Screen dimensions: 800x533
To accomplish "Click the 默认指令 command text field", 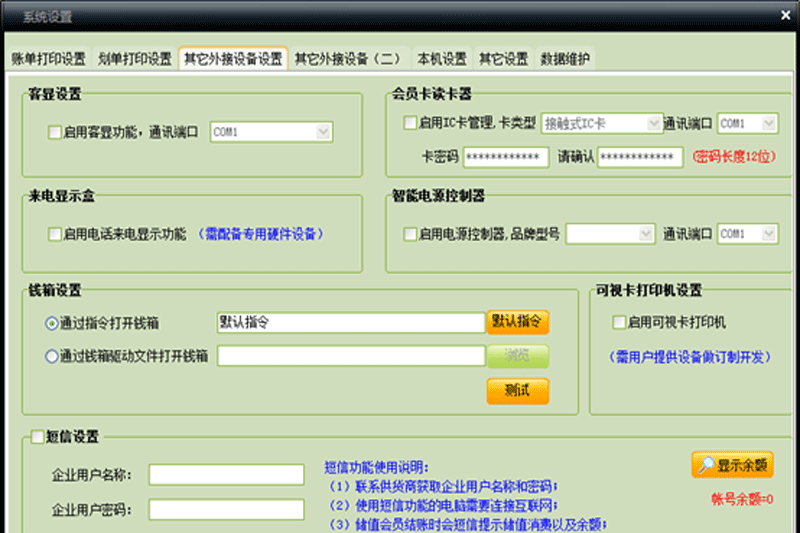I will [x=351, y=322].
